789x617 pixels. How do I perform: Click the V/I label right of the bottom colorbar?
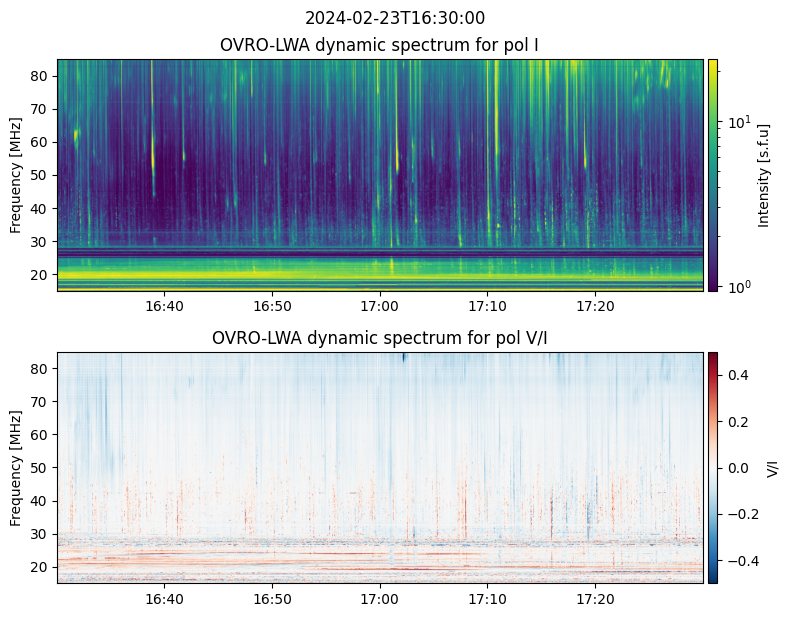(772, 467)
